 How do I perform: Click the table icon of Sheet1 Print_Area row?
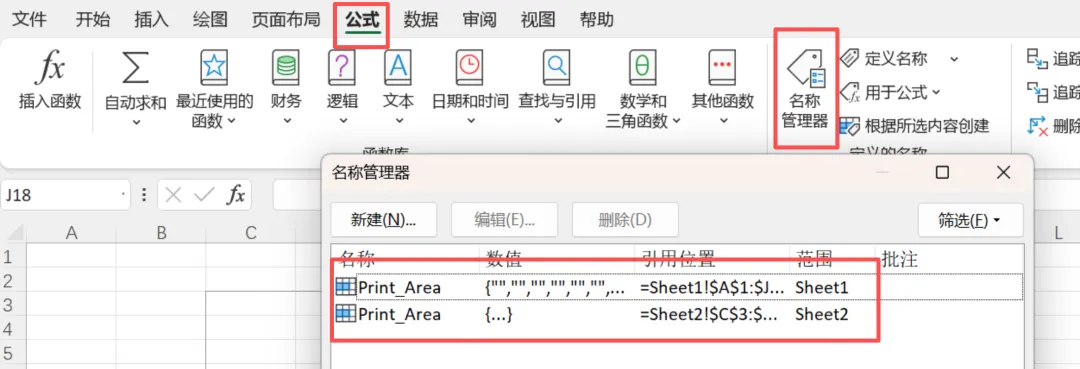[346, 287]
